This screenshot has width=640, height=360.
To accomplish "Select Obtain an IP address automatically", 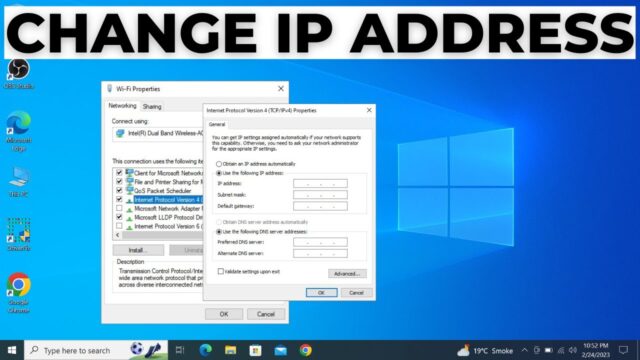I will pos(219,164).
